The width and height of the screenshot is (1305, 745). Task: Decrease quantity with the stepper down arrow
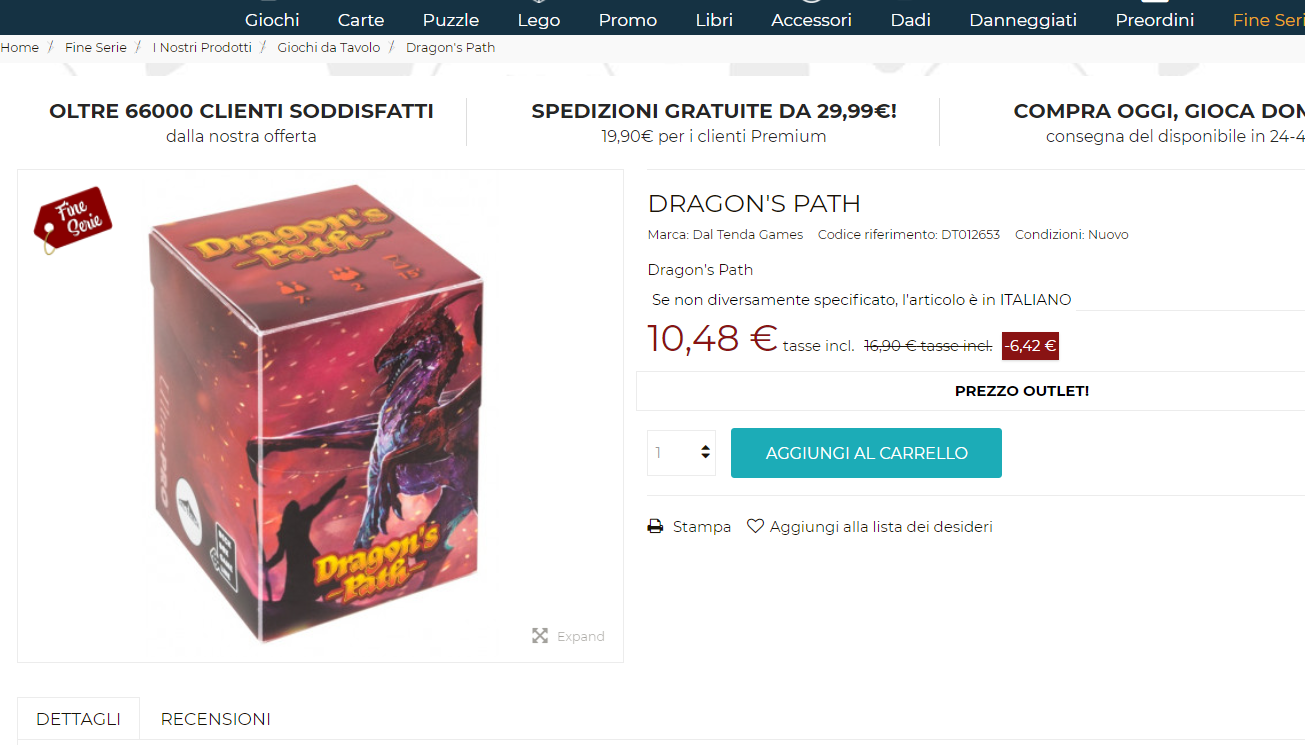point(706,458)
